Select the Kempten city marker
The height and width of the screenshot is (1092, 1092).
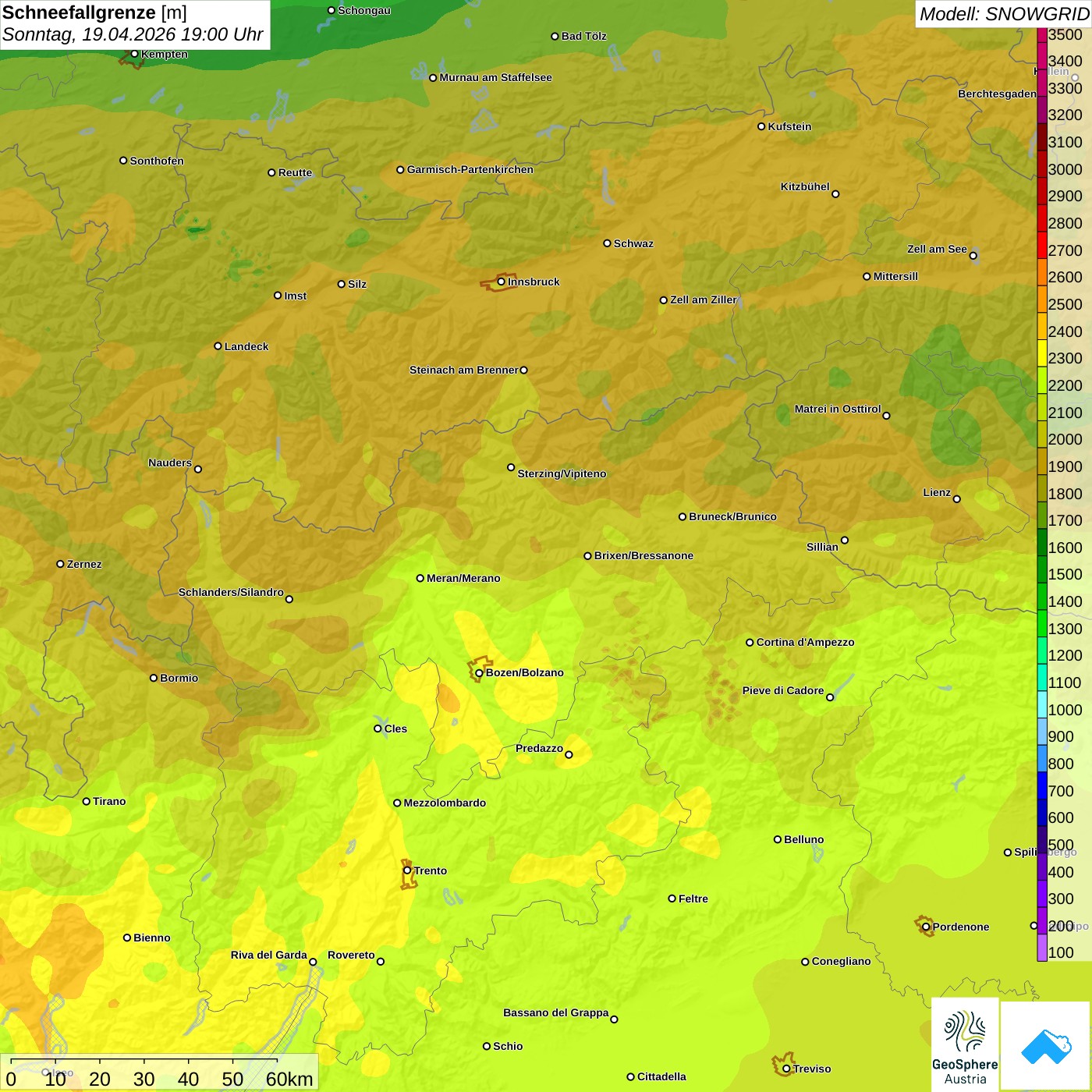point(134,54)
